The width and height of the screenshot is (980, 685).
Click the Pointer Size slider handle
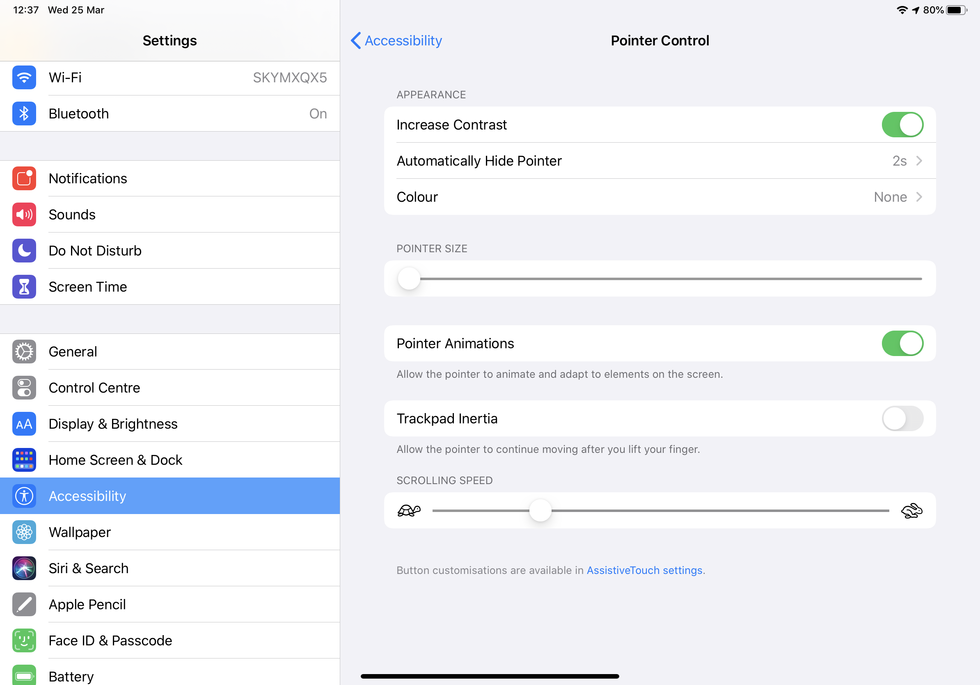point(409,278)
